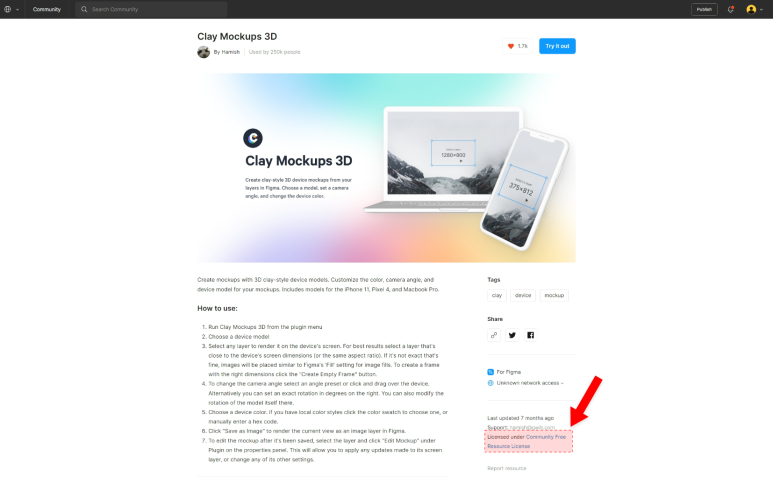Open the notifications bell icon
The height and width of the screenshot is (485, 773).
point(731,9)
